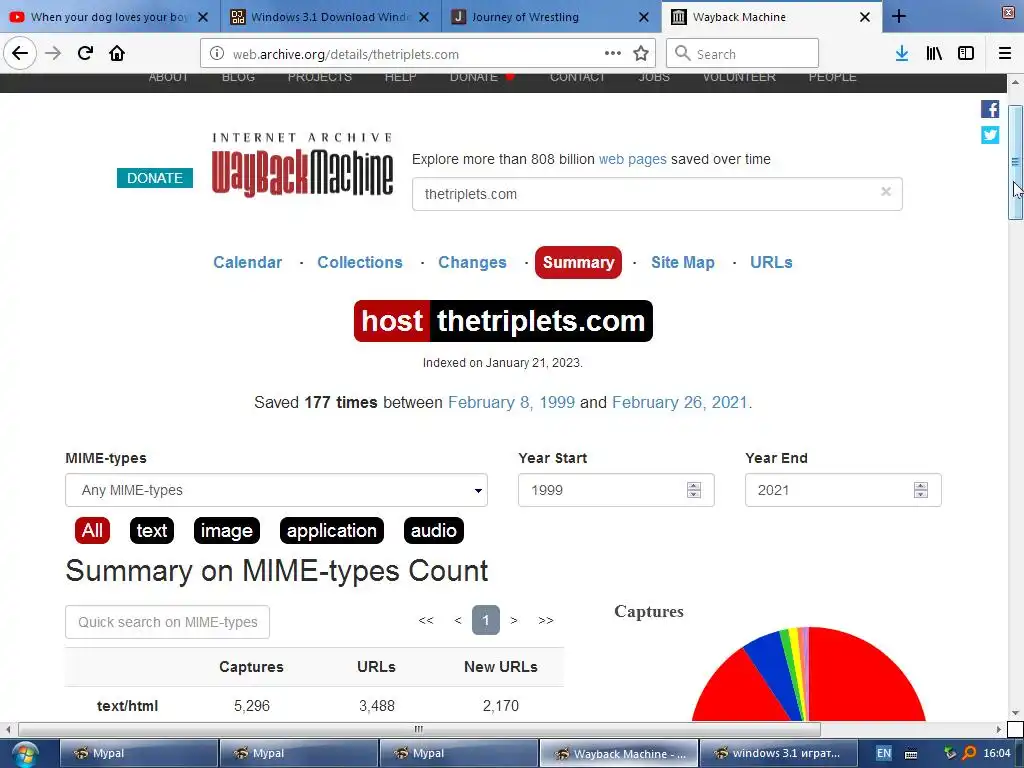Click the address bar URL
This screenshot has height=768, width=1024.
[x=346, y=54]
